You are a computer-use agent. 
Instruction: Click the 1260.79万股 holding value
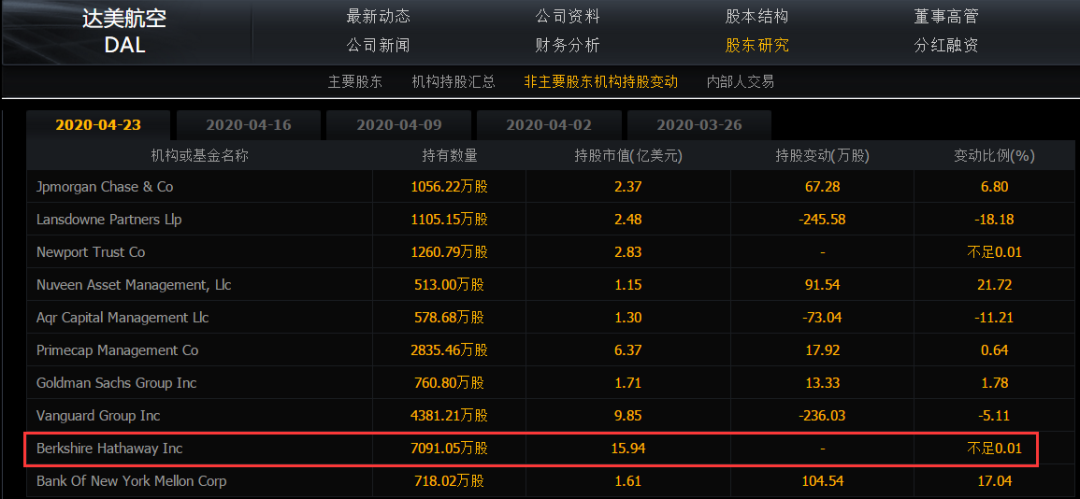[x=449, y=252]
